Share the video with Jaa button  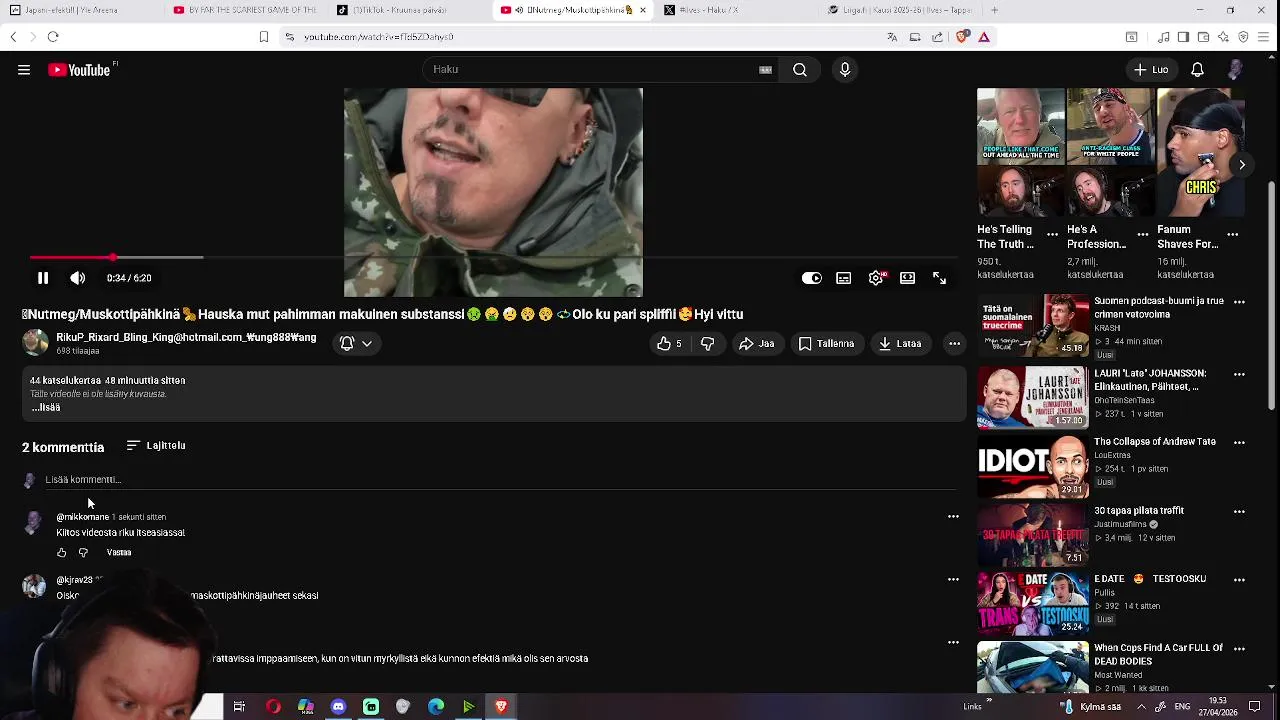pyautogui.click(x=756, y=343)
